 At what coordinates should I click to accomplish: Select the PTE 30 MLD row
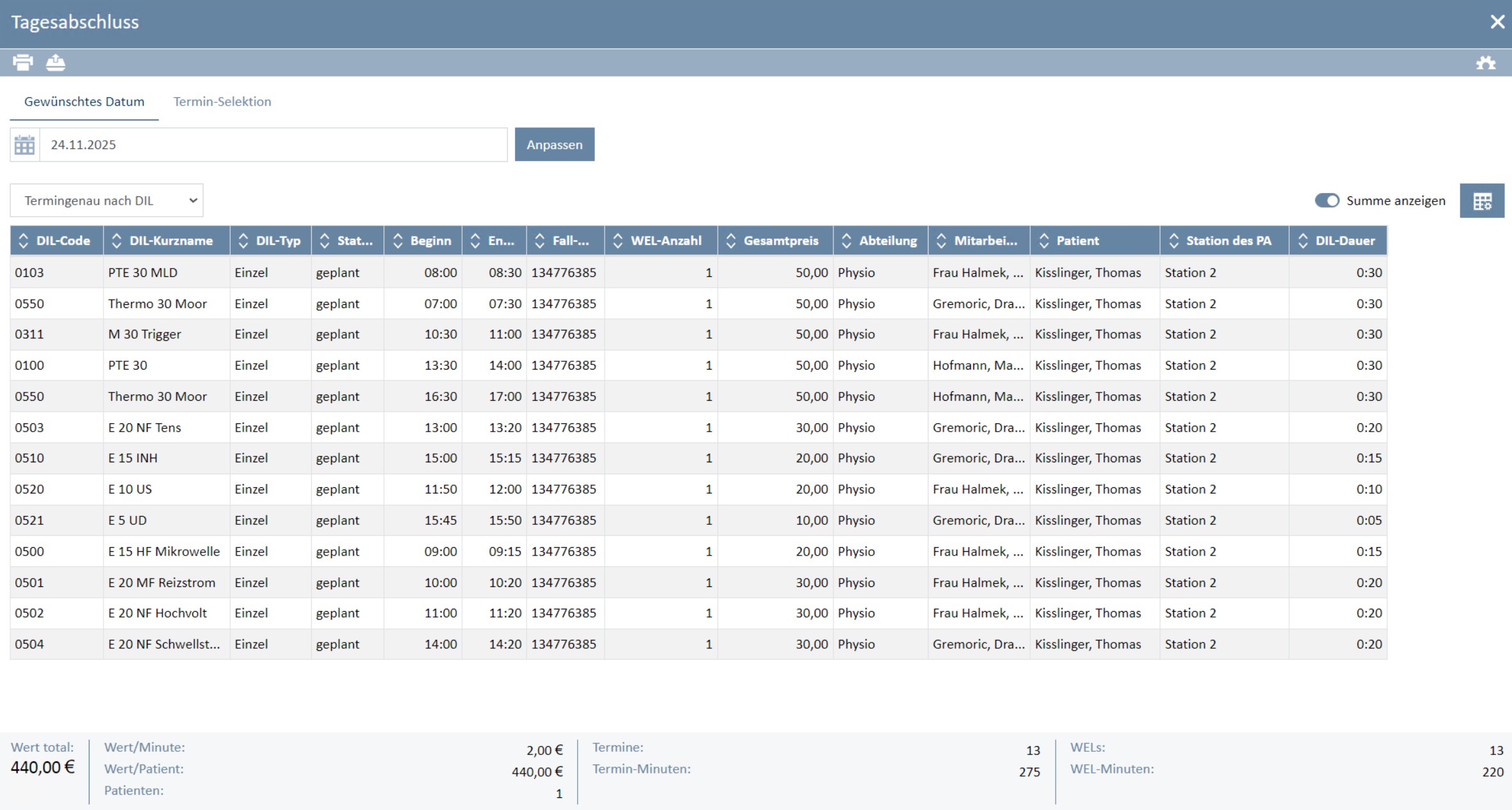143,273
